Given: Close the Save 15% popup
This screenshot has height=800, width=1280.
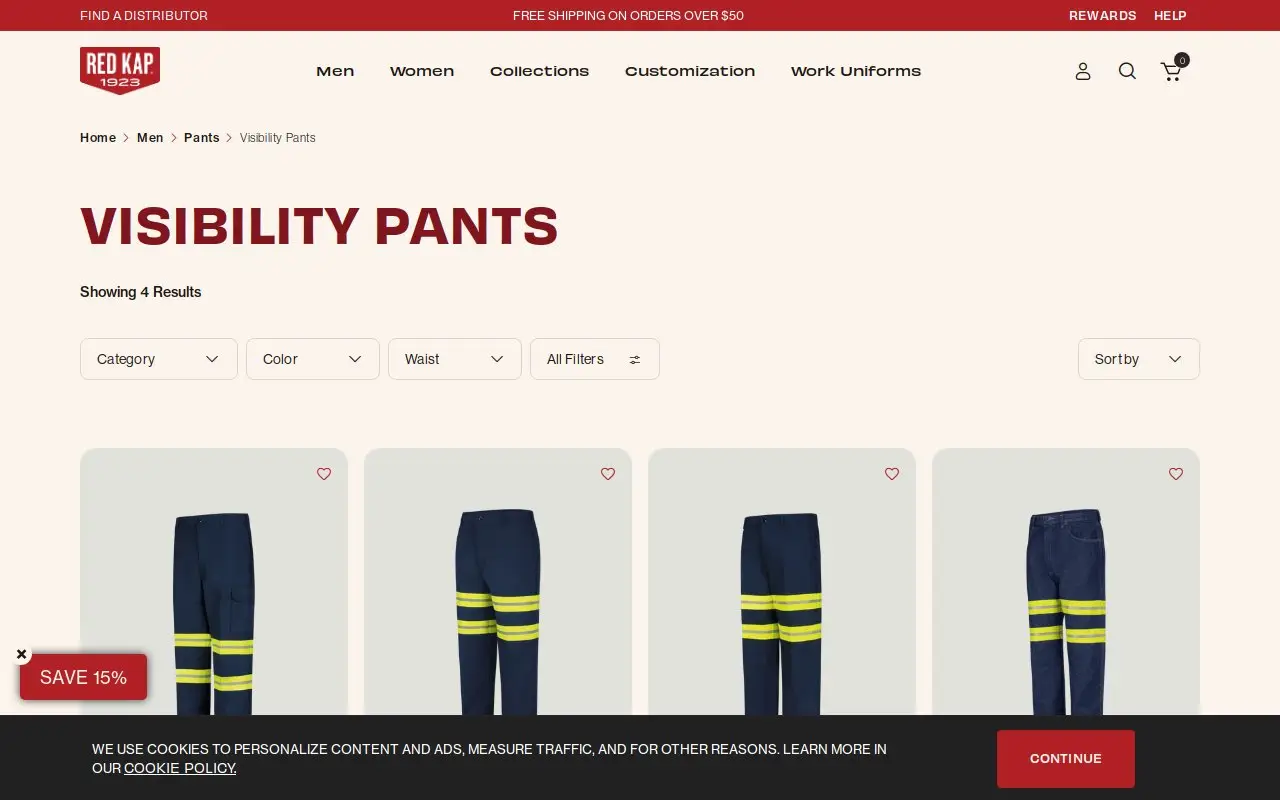Looking at the screenshot, I should click(x=21, y=654).
